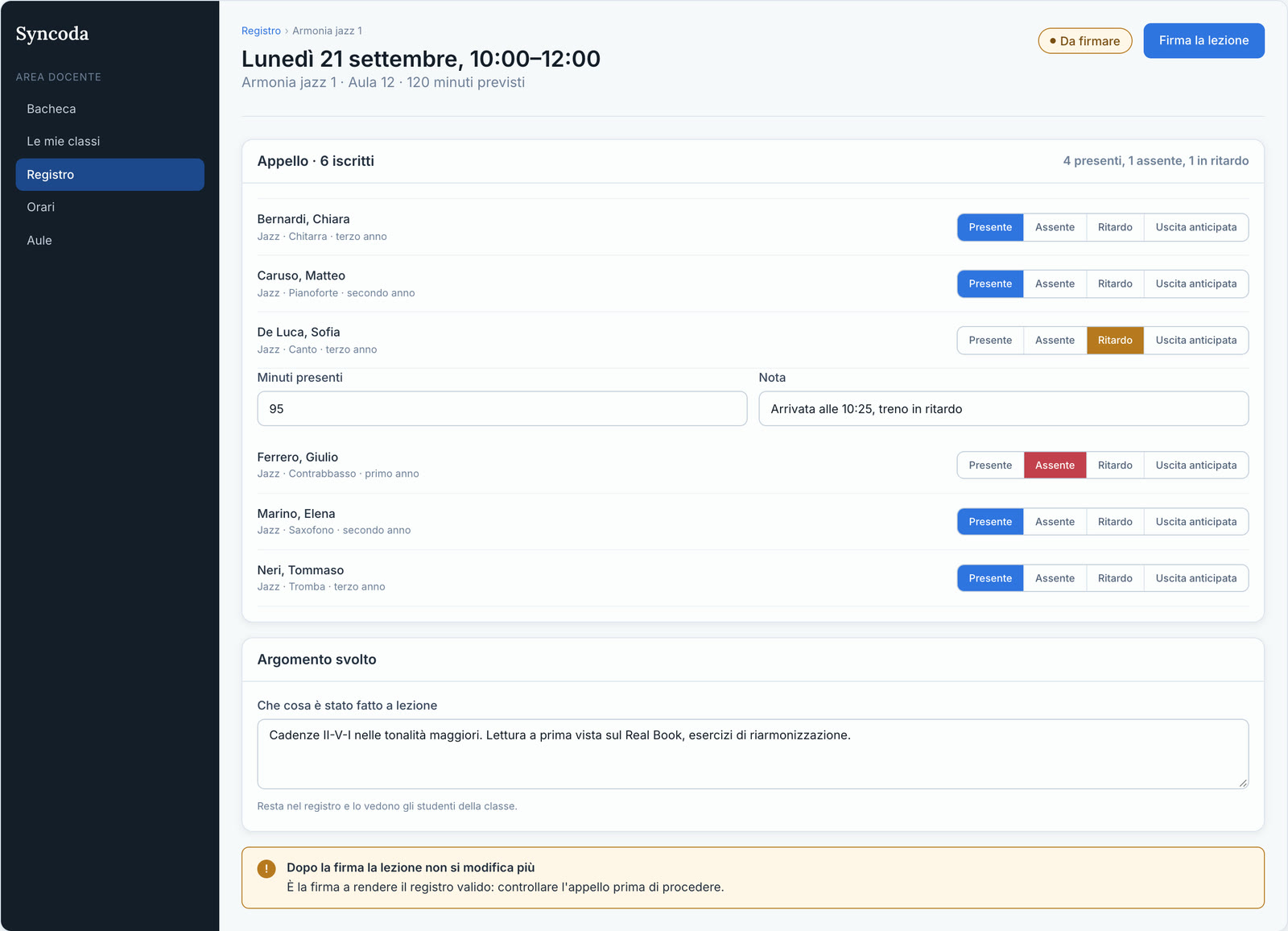Focus the Minuti presenti field
This screenshot has height=931, width=1288.
point(502,408)
